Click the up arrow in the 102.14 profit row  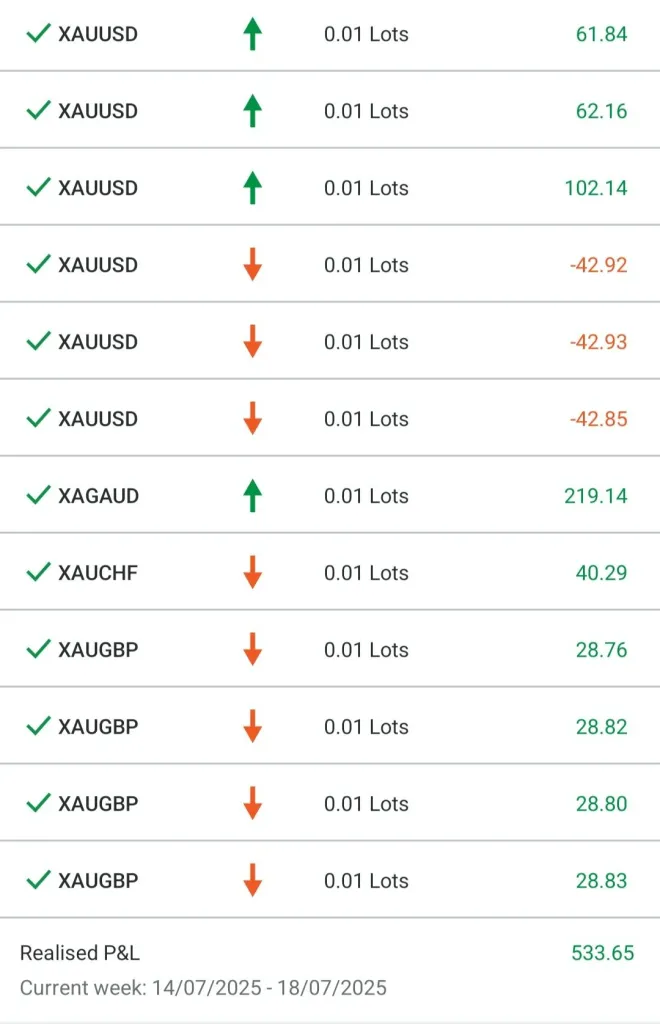252,188
